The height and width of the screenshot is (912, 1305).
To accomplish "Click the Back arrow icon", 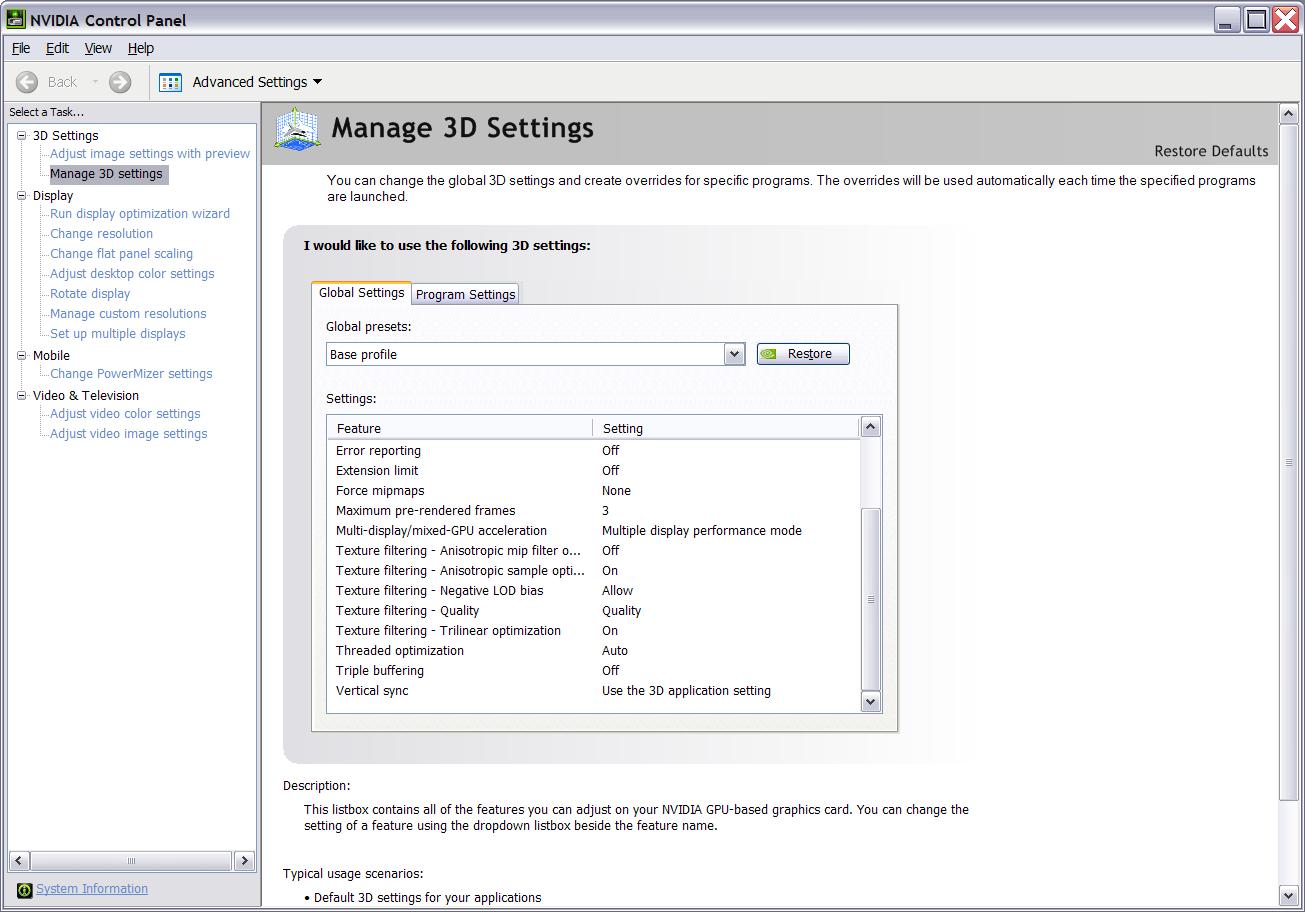I will 27,82.
